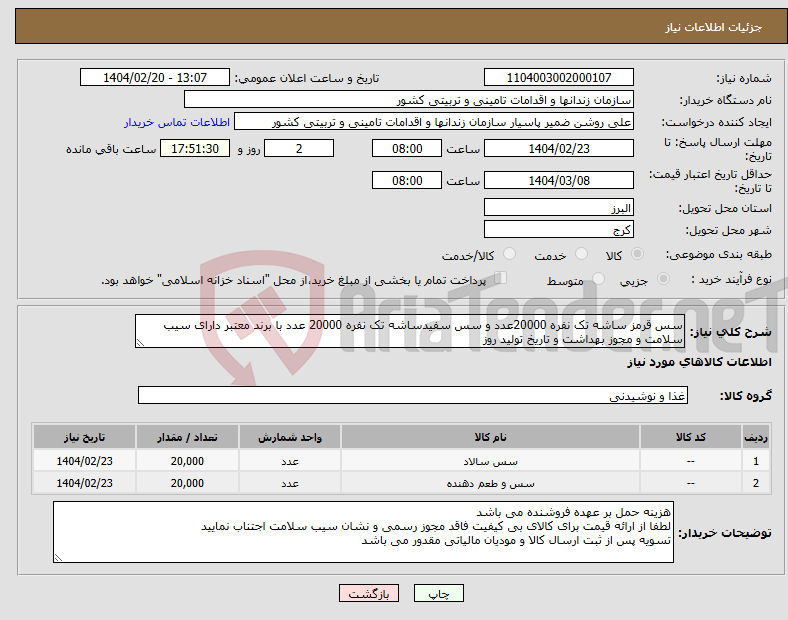Image resolution: width=788 pixels, height=620 pixels.
Task: Click the شماره نیاز label
Action: tap(744, 78)
